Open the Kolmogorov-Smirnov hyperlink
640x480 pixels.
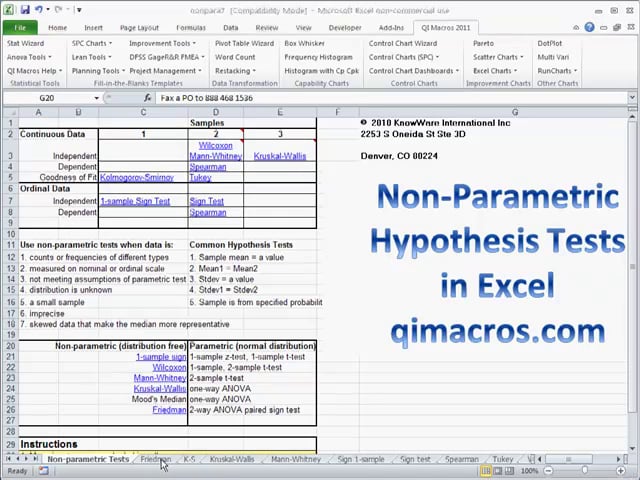(x=137, y=178)
